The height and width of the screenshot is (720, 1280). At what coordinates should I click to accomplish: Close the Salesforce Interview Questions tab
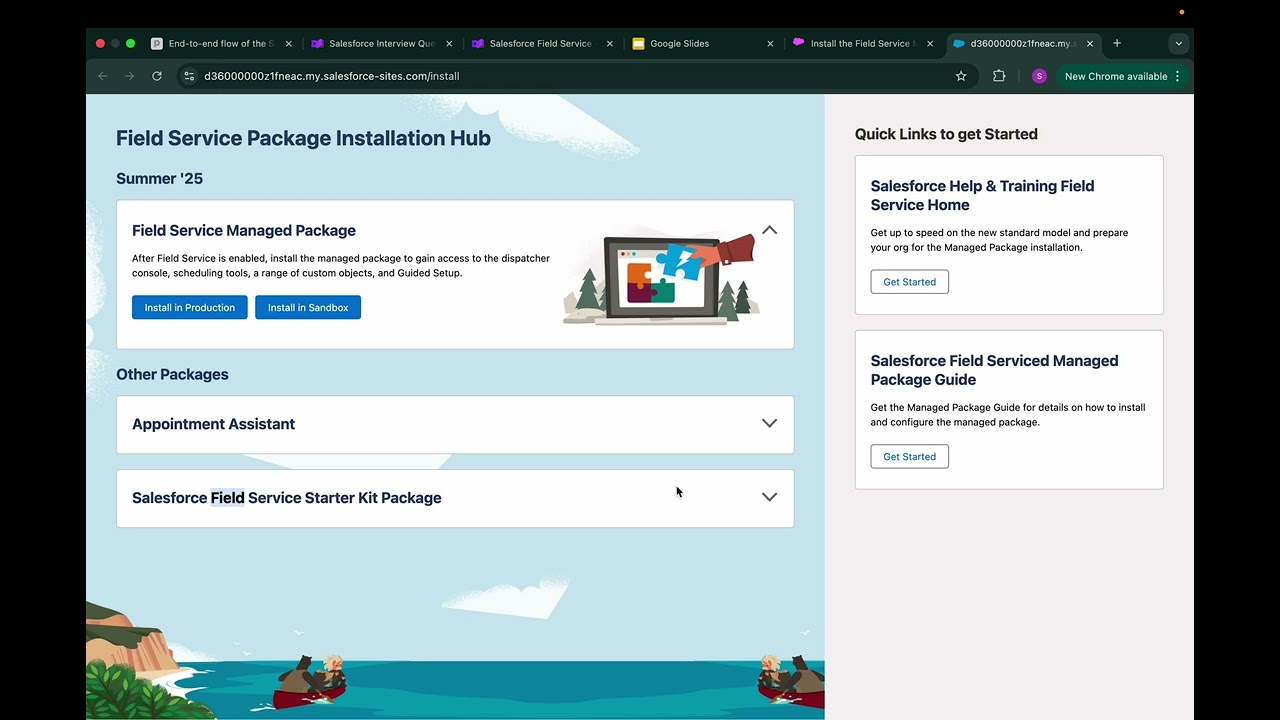(449, 44)
